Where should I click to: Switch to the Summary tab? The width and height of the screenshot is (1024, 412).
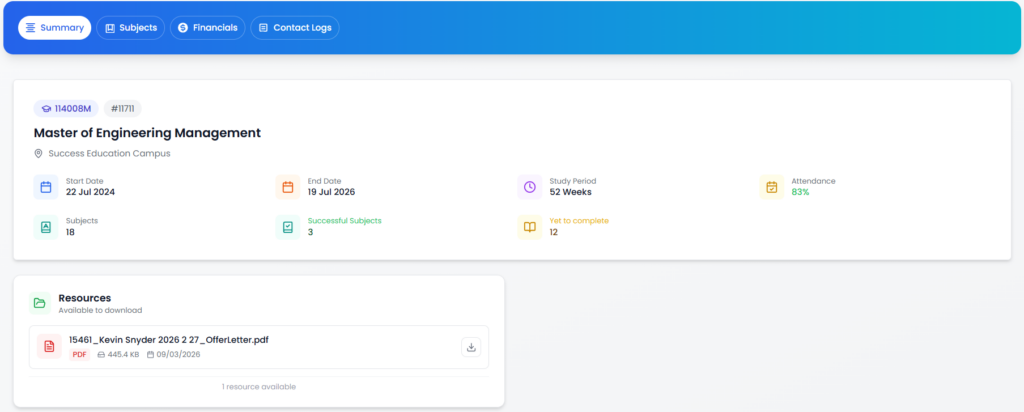[54, 28]
